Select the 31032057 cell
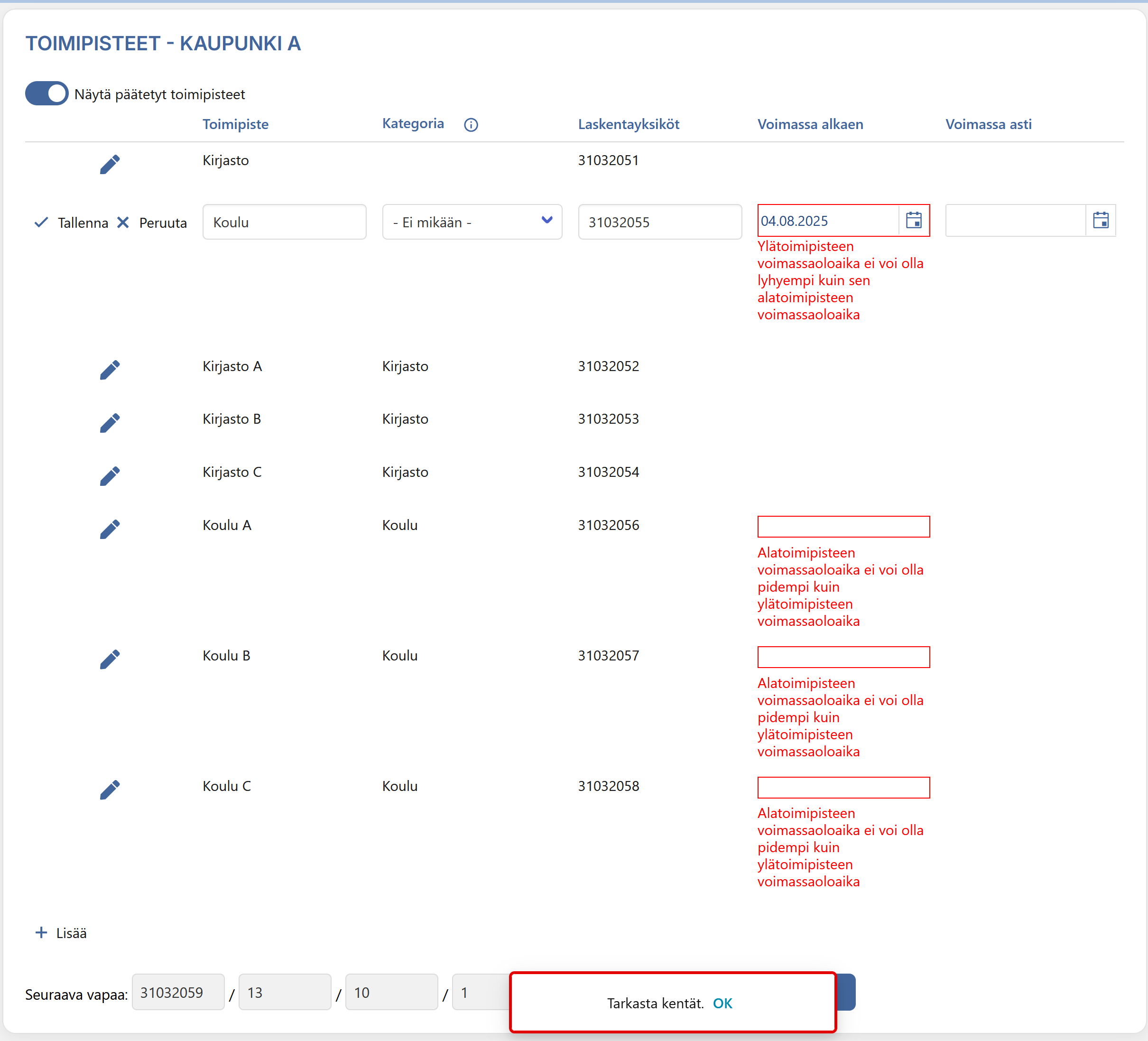Image resolution: width=1148 pixels, height=1041 pixels. click(x=609, y=655)
